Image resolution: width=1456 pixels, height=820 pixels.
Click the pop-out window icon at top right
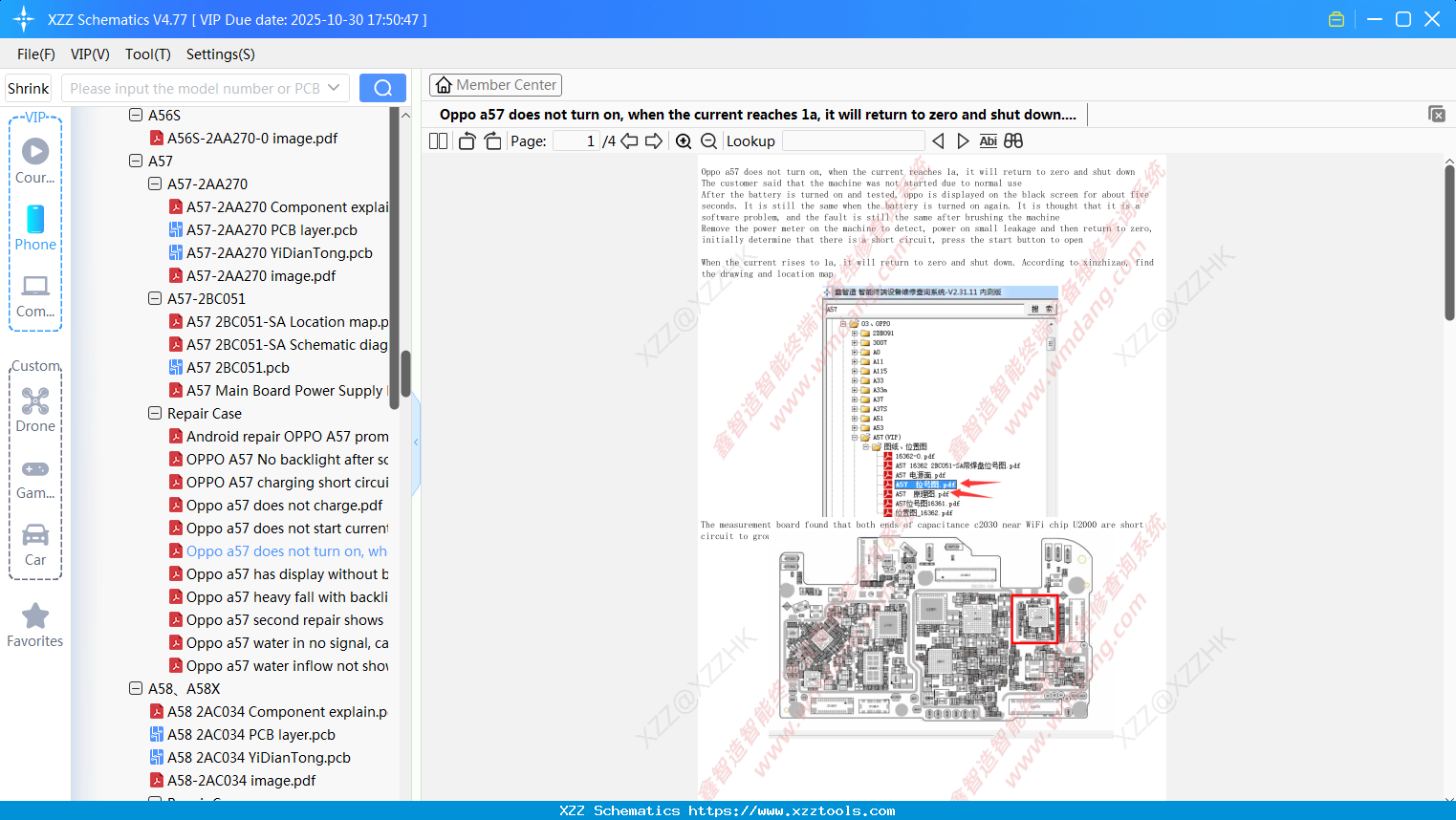click(1437, 114)
